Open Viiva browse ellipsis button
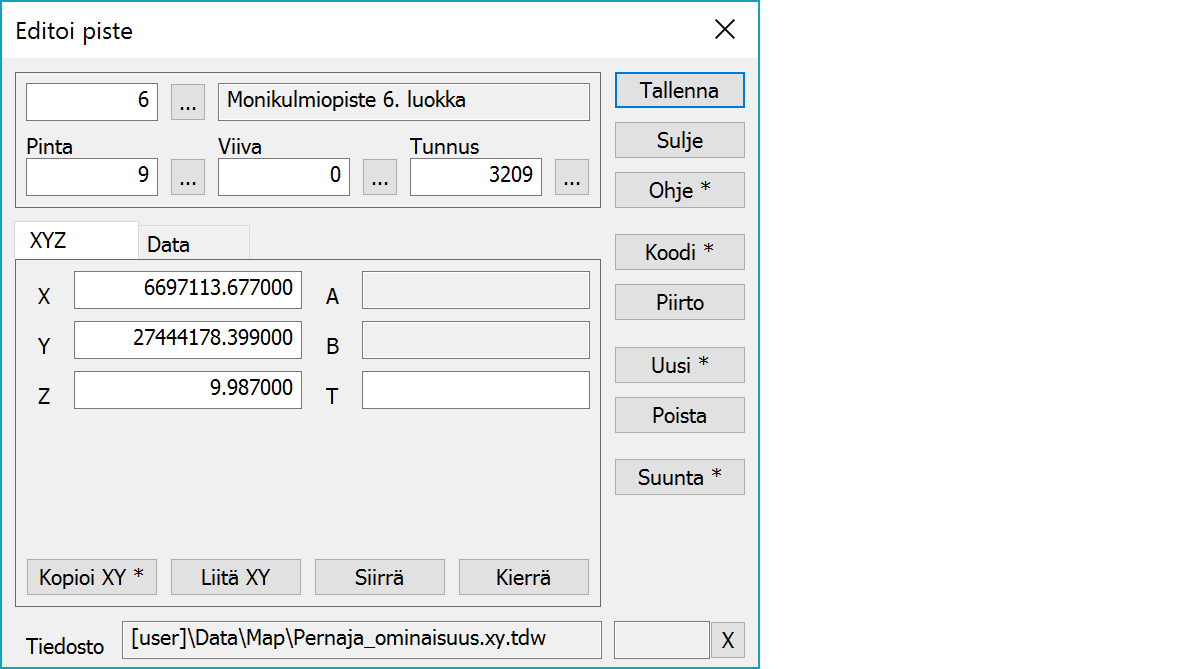Viewport: 1200px width, 669px height. pyautogui.click(x=379, y=177)
